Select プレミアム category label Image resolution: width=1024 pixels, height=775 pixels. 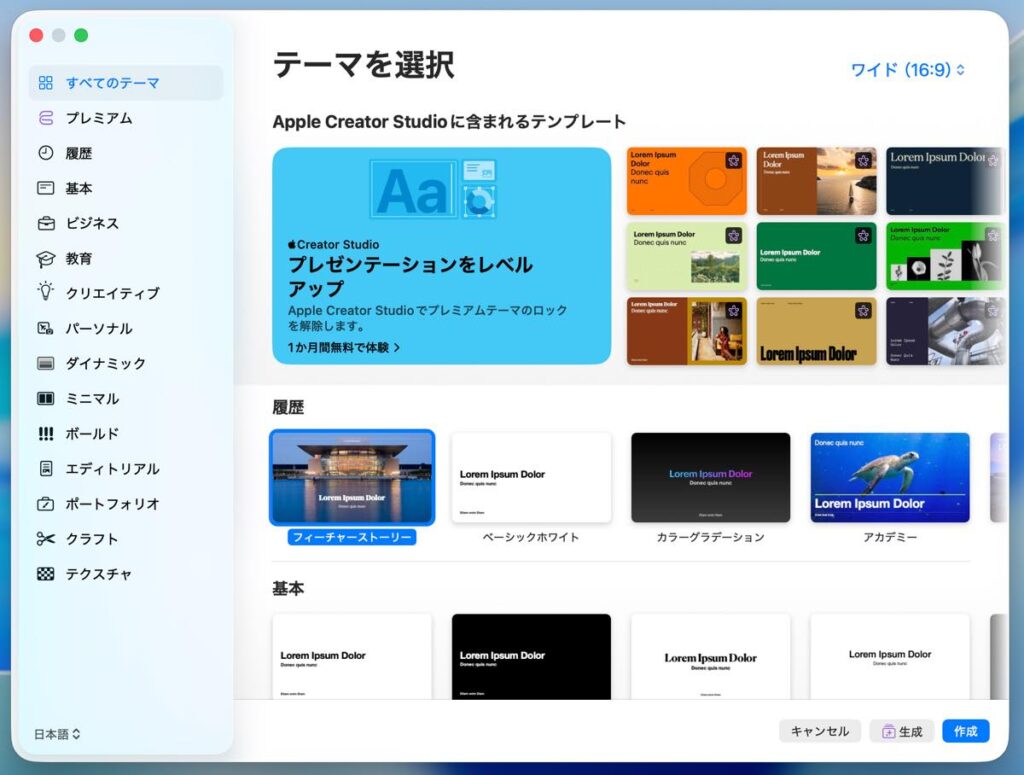pos(99,118)
